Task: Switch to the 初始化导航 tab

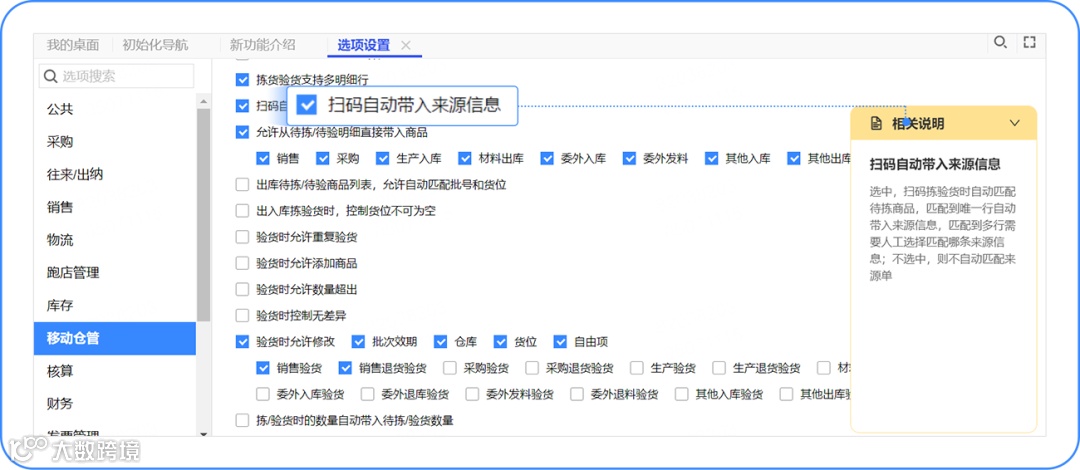Action: coord(155,45)
